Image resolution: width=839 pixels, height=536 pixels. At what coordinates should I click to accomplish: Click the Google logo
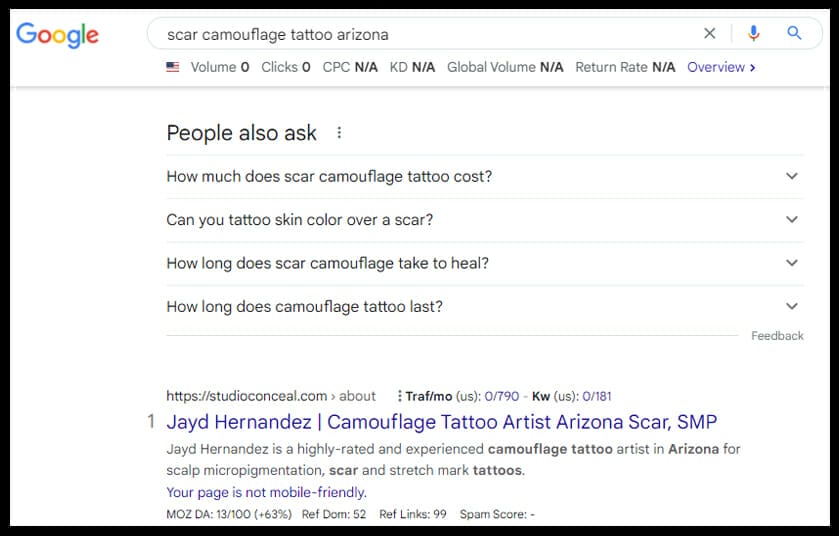pyautogui.click(x=57, y=35)
